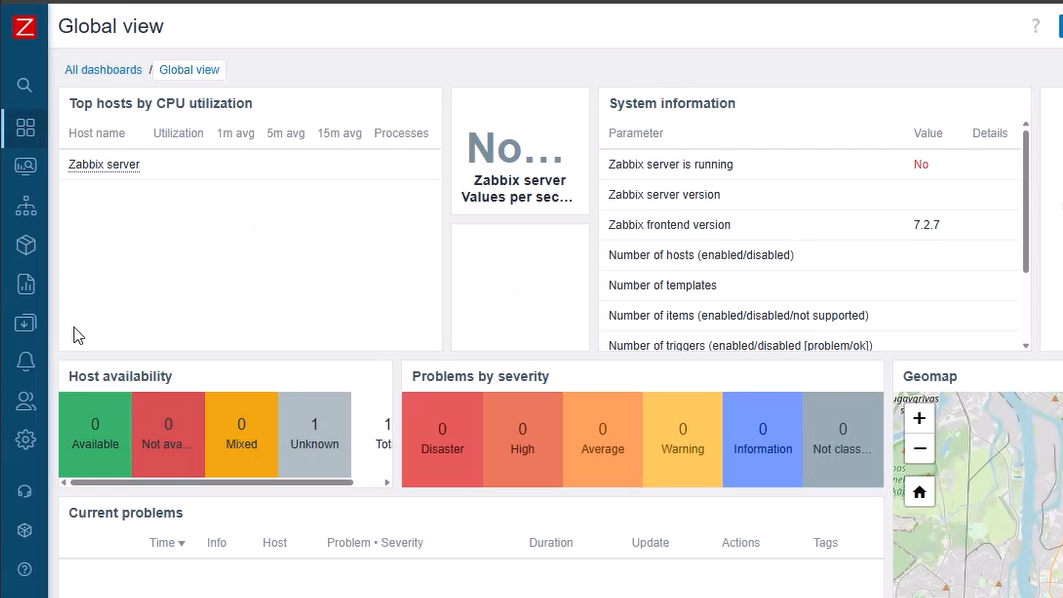
Task: Click the 'Zabbix server version' row
Action: [809, 195]
